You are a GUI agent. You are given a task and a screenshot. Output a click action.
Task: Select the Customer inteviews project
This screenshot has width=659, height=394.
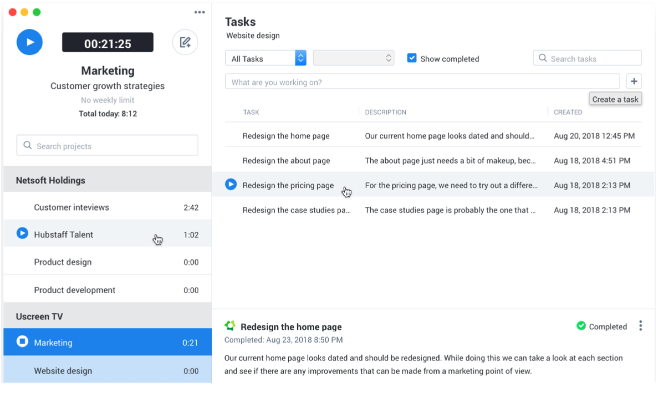tap(107, 207)
